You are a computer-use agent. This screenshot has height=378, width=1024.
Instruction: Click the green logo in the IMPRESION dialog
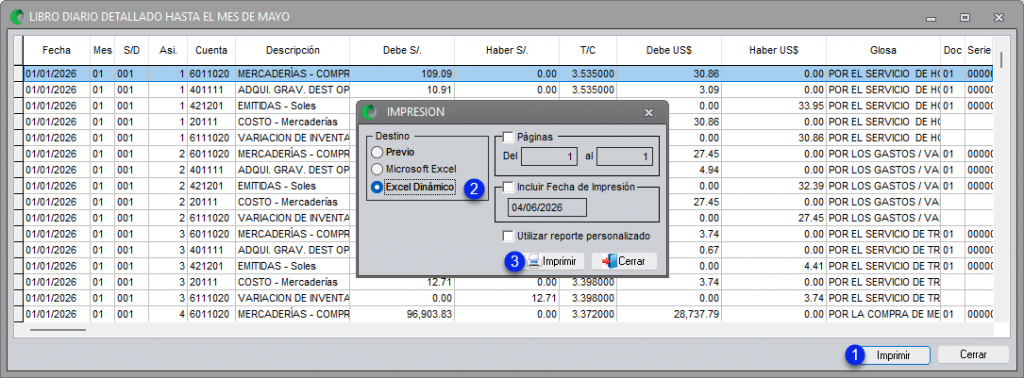point(370,112)
